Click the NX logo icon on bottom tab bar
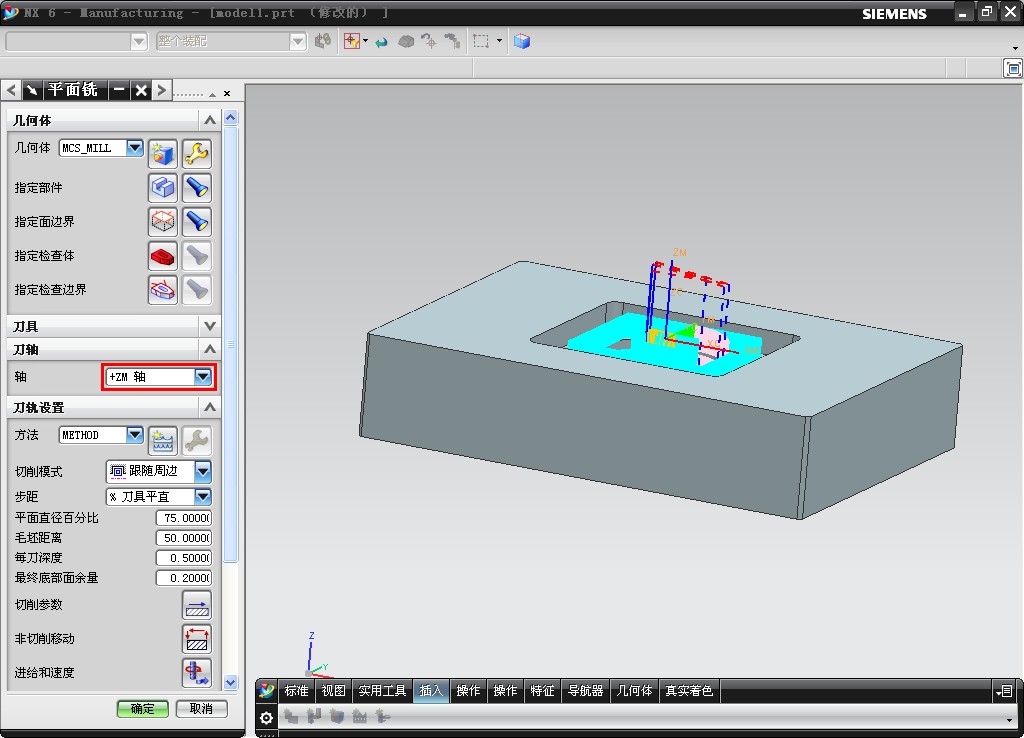Image resolution: width=1024 pixels, height=738 pixels. (266, 690)
